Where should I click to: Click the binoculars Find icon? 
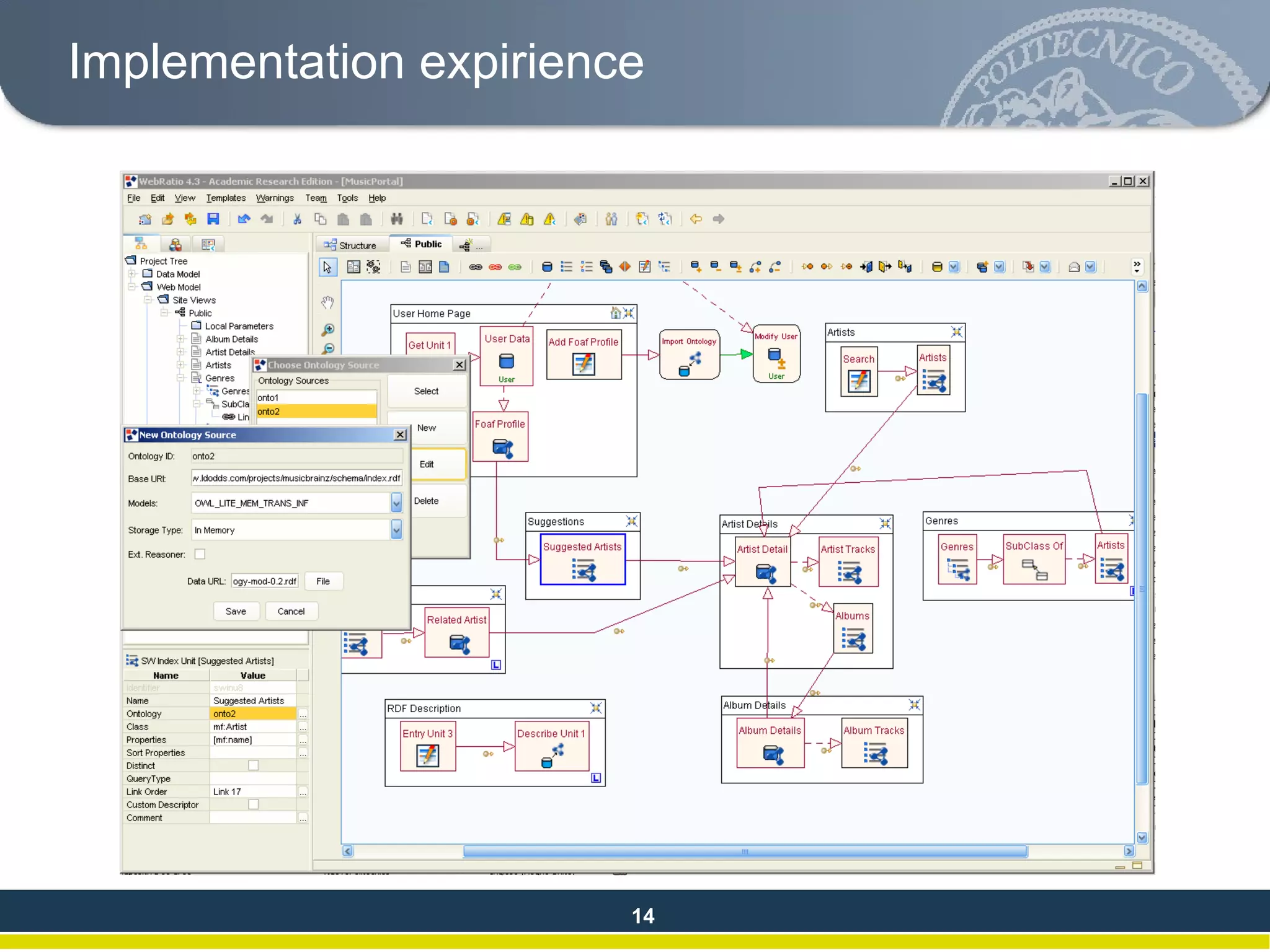[x=397, y=219]
